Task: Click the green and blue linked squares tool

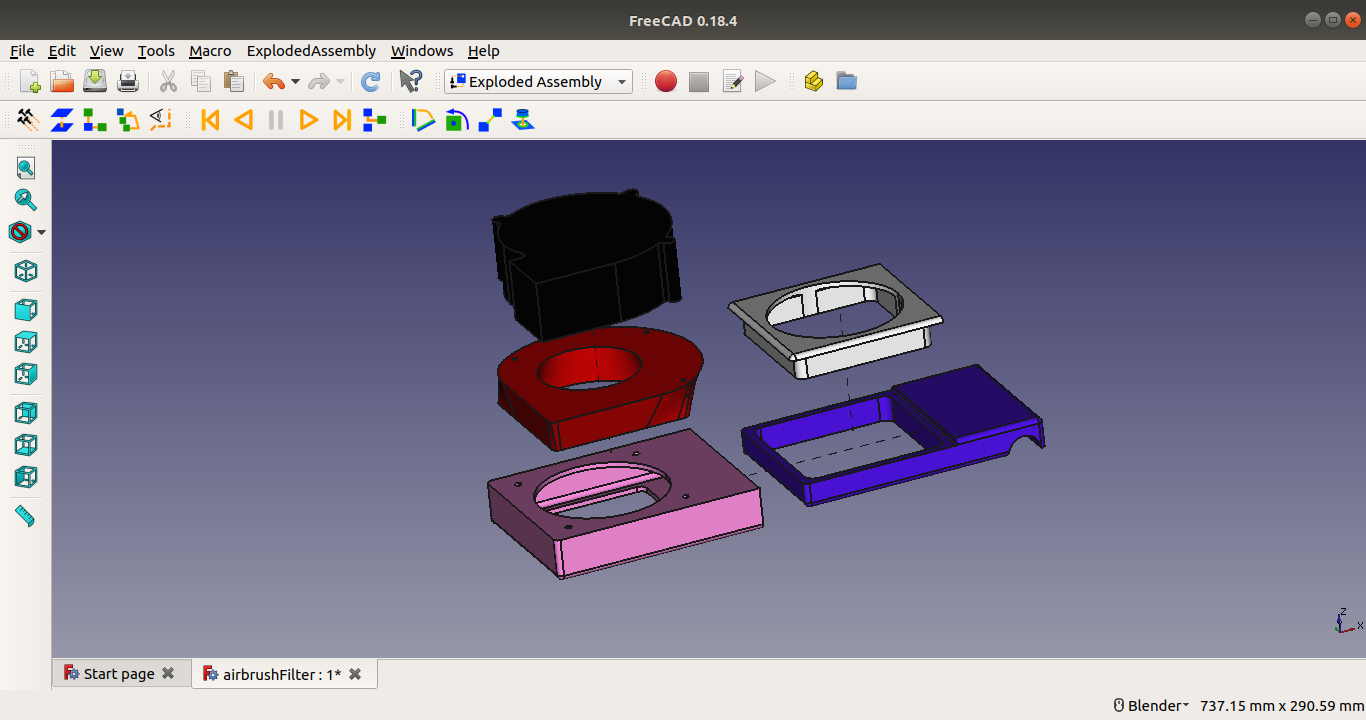Action: (x=95, y=120)
